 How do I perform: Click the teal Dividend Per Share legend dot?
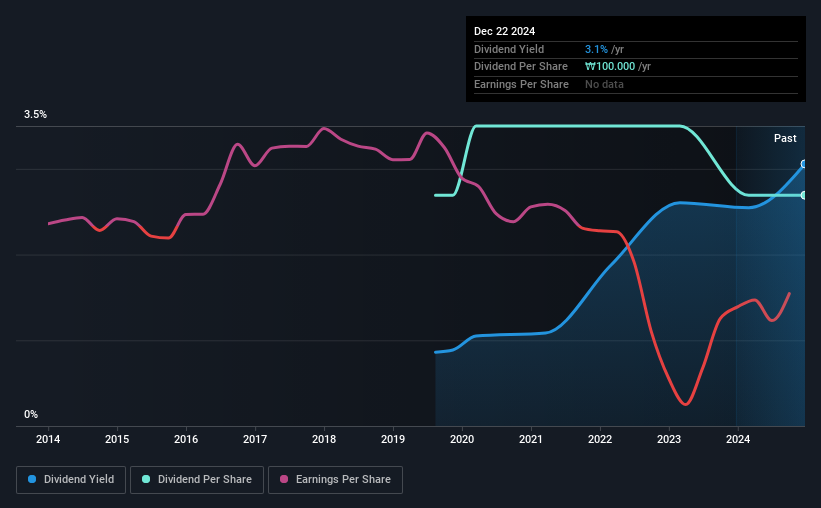[x=146, y=479]
